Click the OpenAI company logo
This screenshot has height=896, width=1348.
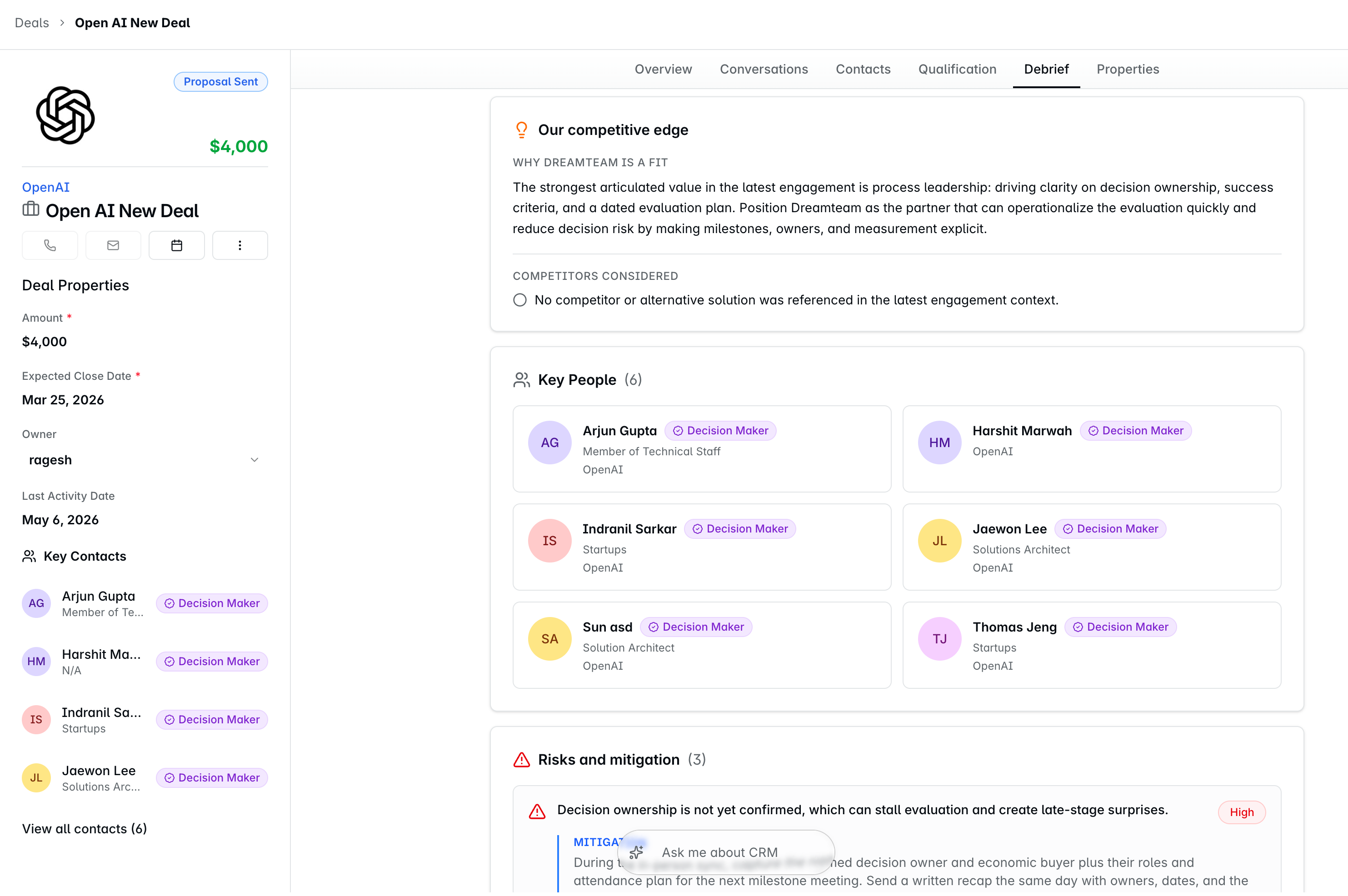point(65,115)
